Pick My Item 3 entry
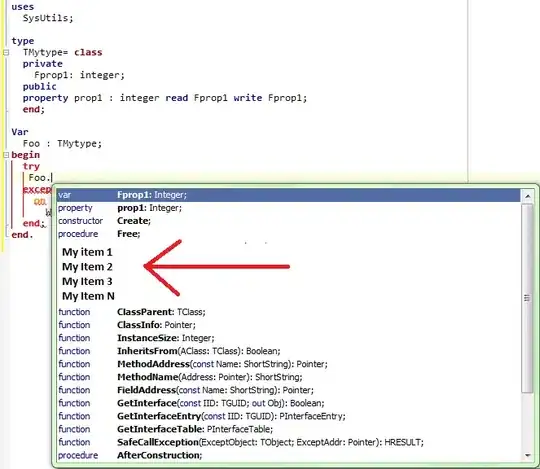The image size is (540, 469). [x=87, y=282]
